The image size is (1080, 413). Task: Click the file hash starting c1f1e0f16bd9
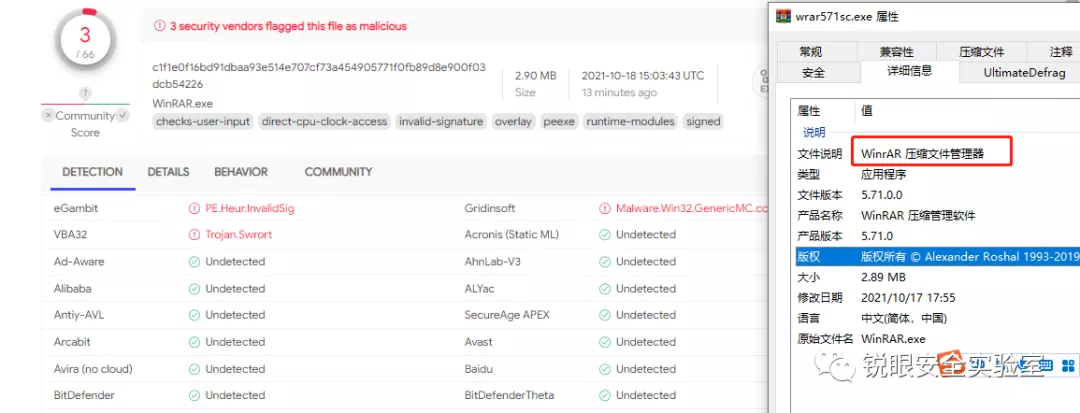pos(319,76)
